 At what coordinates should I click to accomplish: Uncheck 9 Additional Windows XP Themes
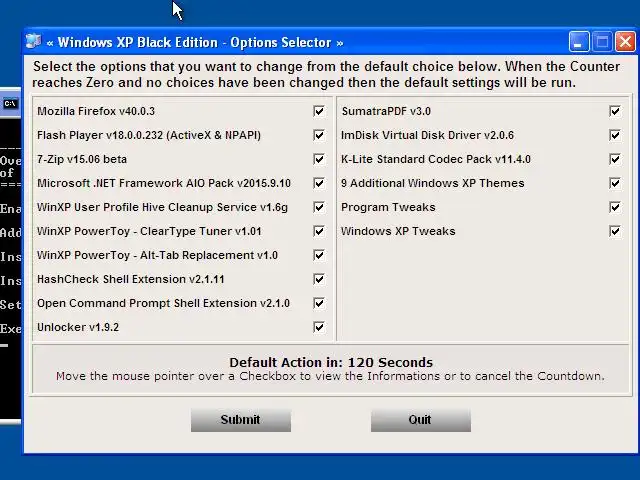pos(615,183)
